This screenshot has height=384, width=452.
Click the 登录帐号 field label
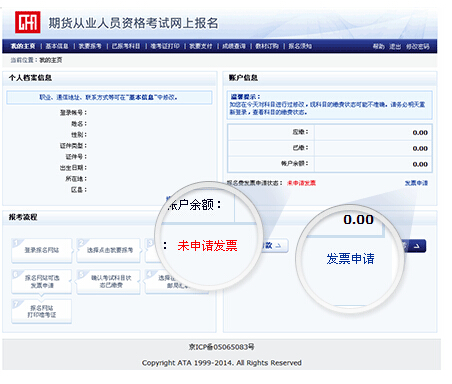[x=73, y=113]
